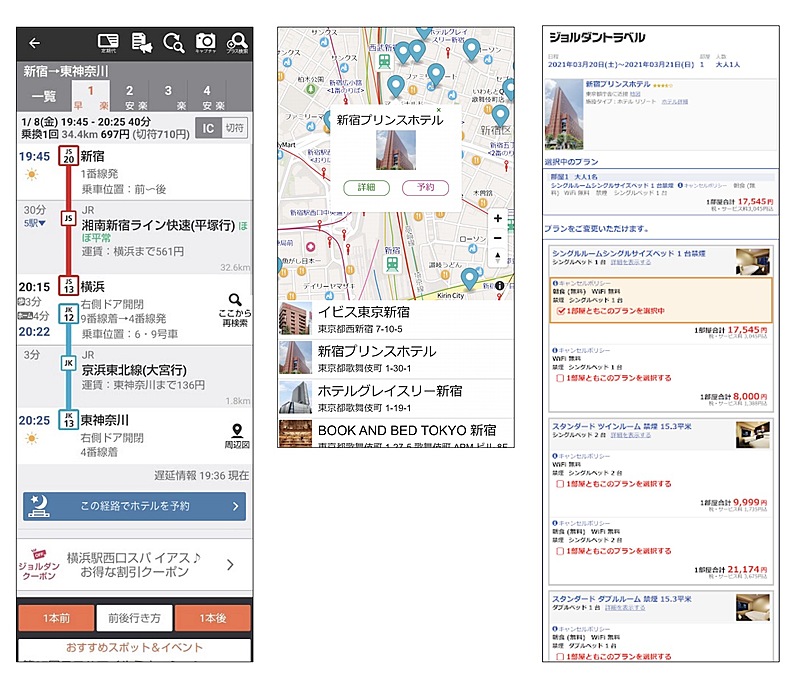Tap the map info (i) icon
Screen dimensions: 800x687
(499, 286)
